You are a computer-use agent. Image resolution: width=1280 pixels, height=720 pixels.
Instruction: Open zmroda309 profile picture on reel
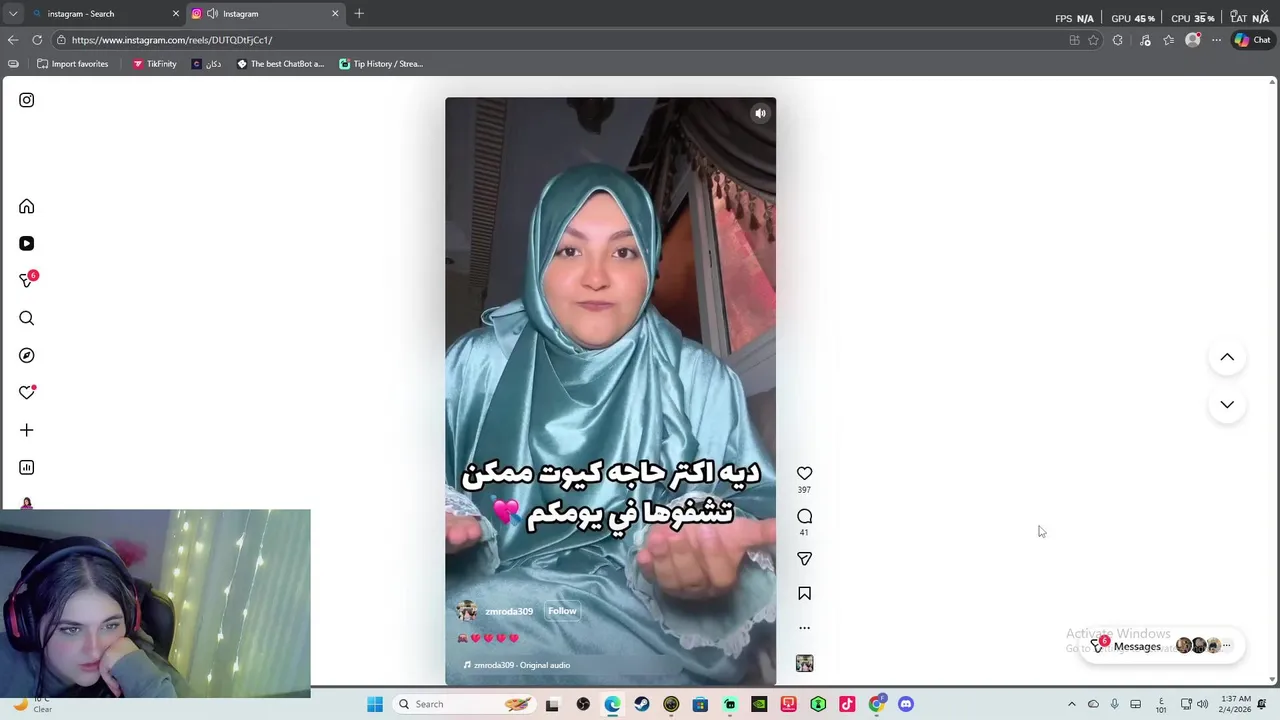[467, 611]
